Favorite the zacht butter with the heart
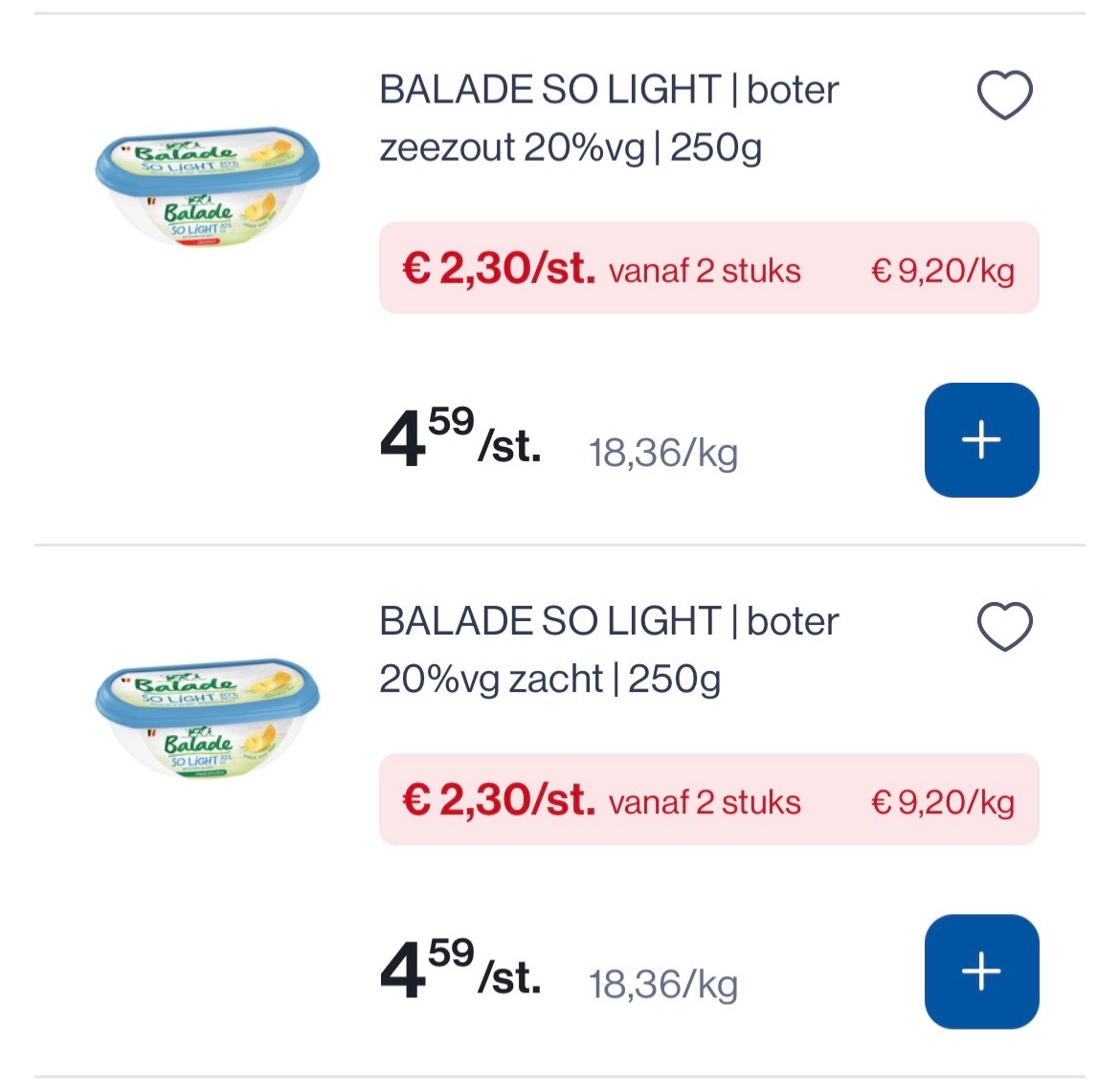The width and height of the screenshot is (1120, 1092). [1004, 627]
